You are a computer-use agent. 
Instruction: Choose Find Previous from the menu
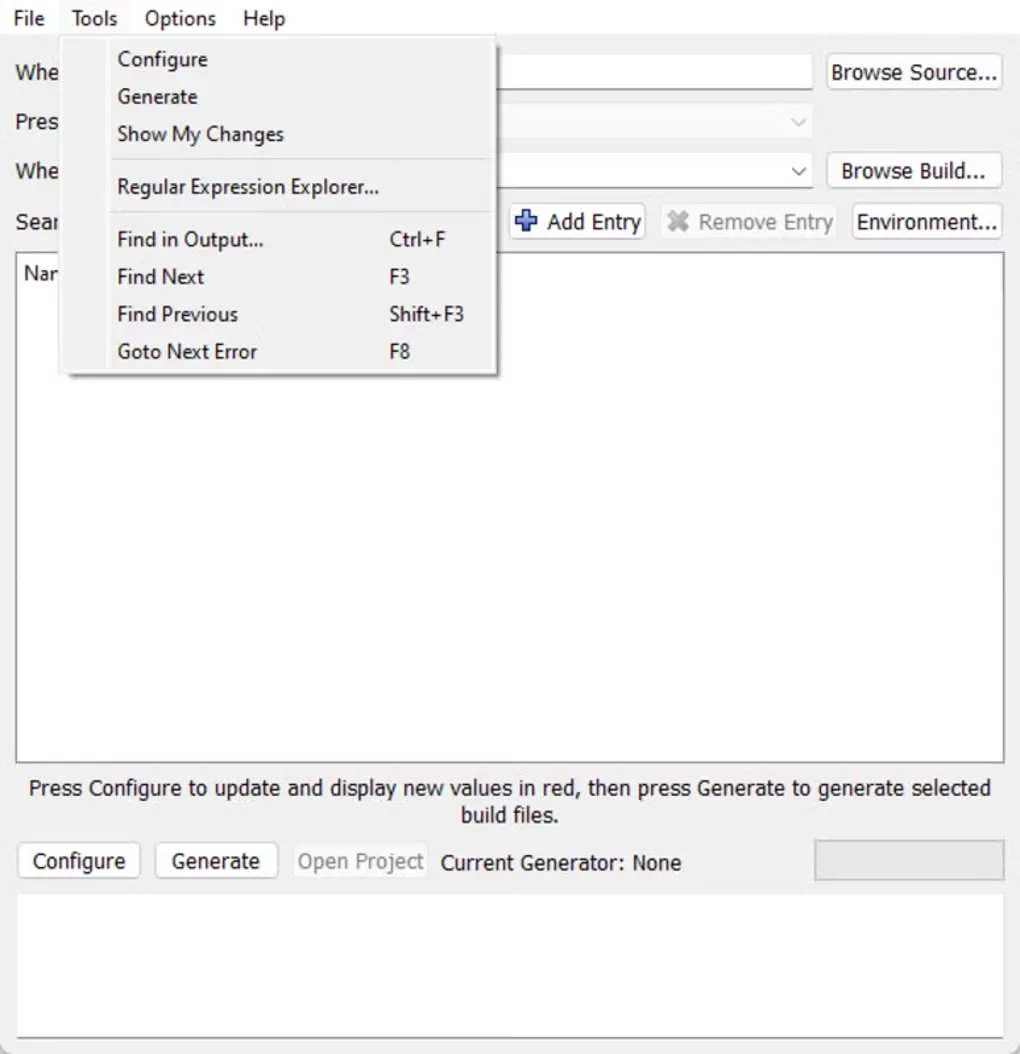pos(280,314)
